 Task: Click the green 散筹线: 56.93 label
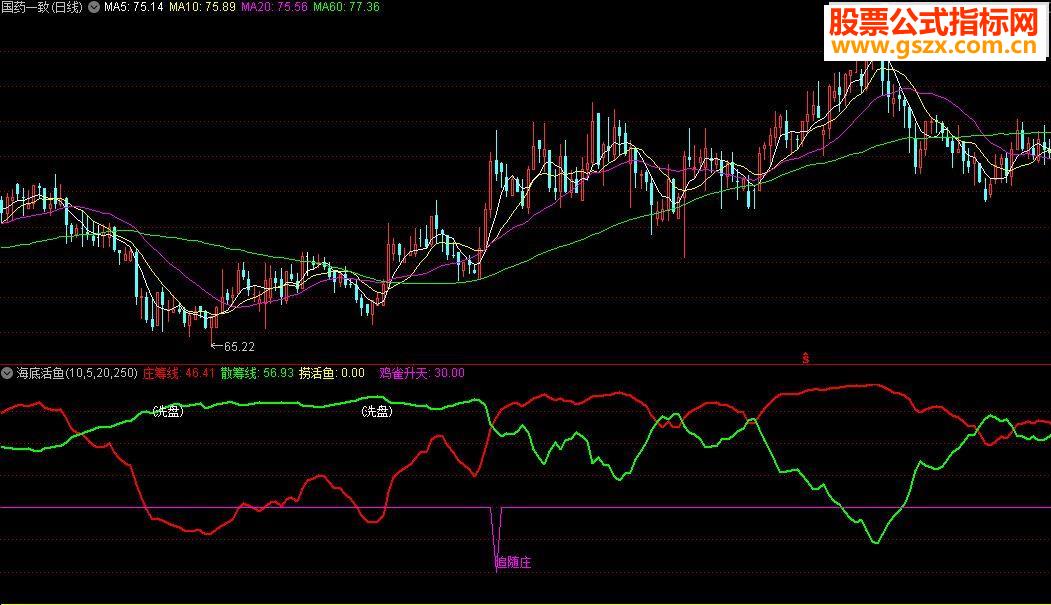point(257,373)
